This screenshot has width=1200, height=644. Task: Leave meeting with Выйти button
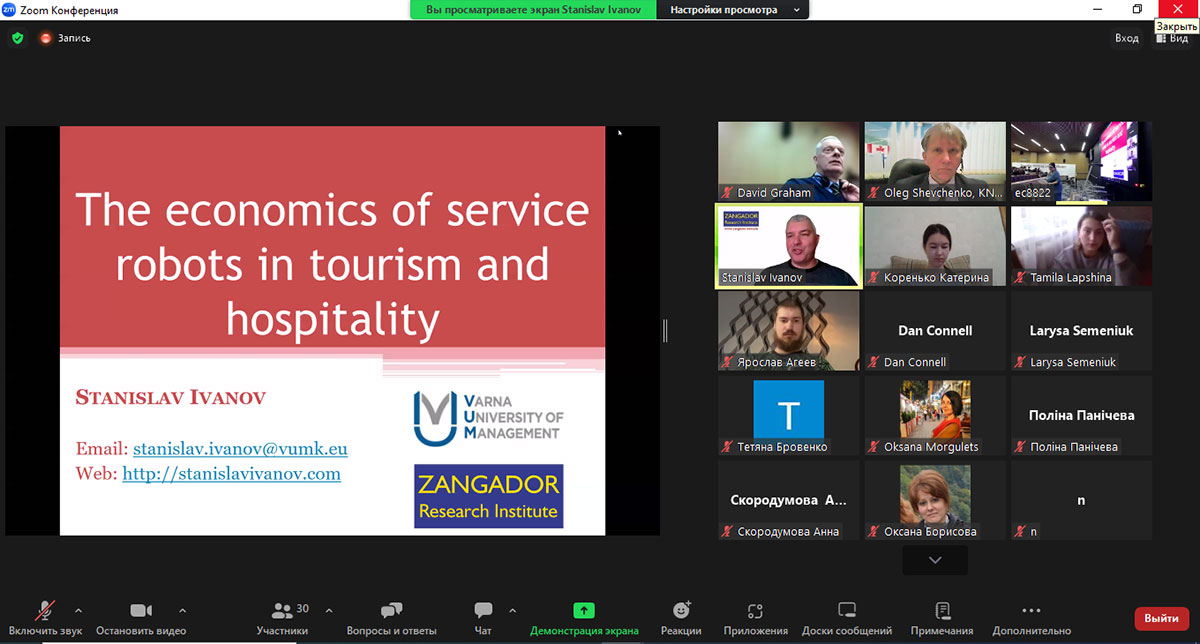coord(1161,618)
